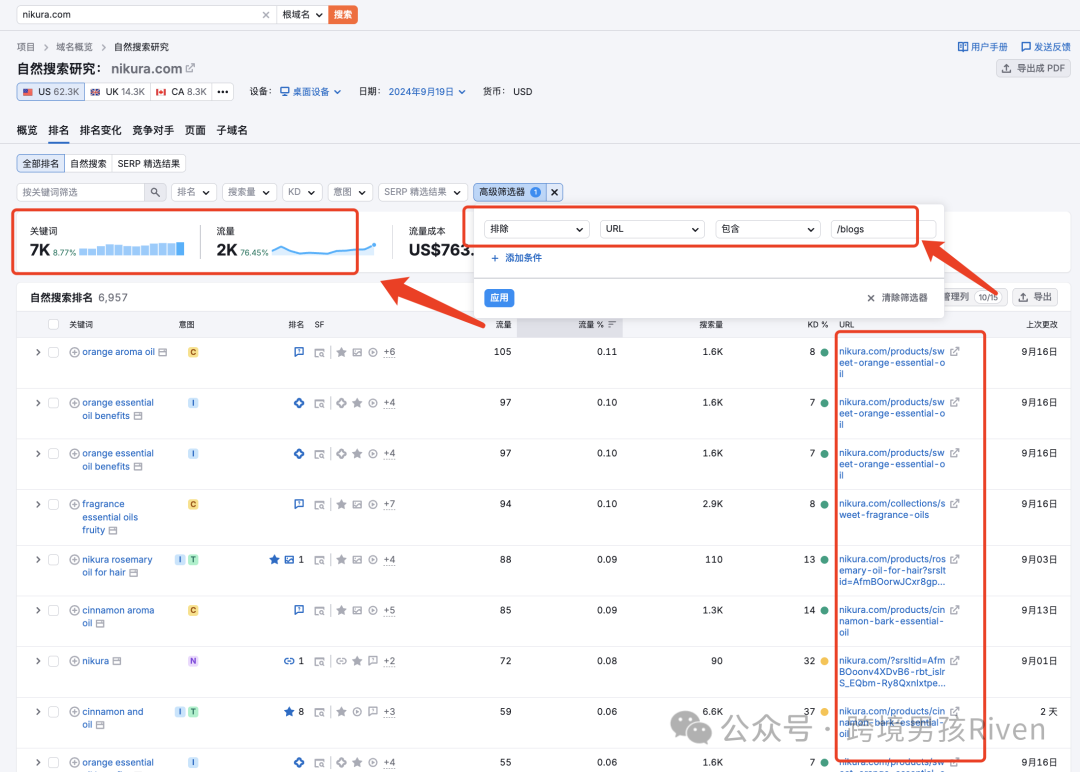
Task: Open the 包含 condition dropdown
Action: (768, 229)
